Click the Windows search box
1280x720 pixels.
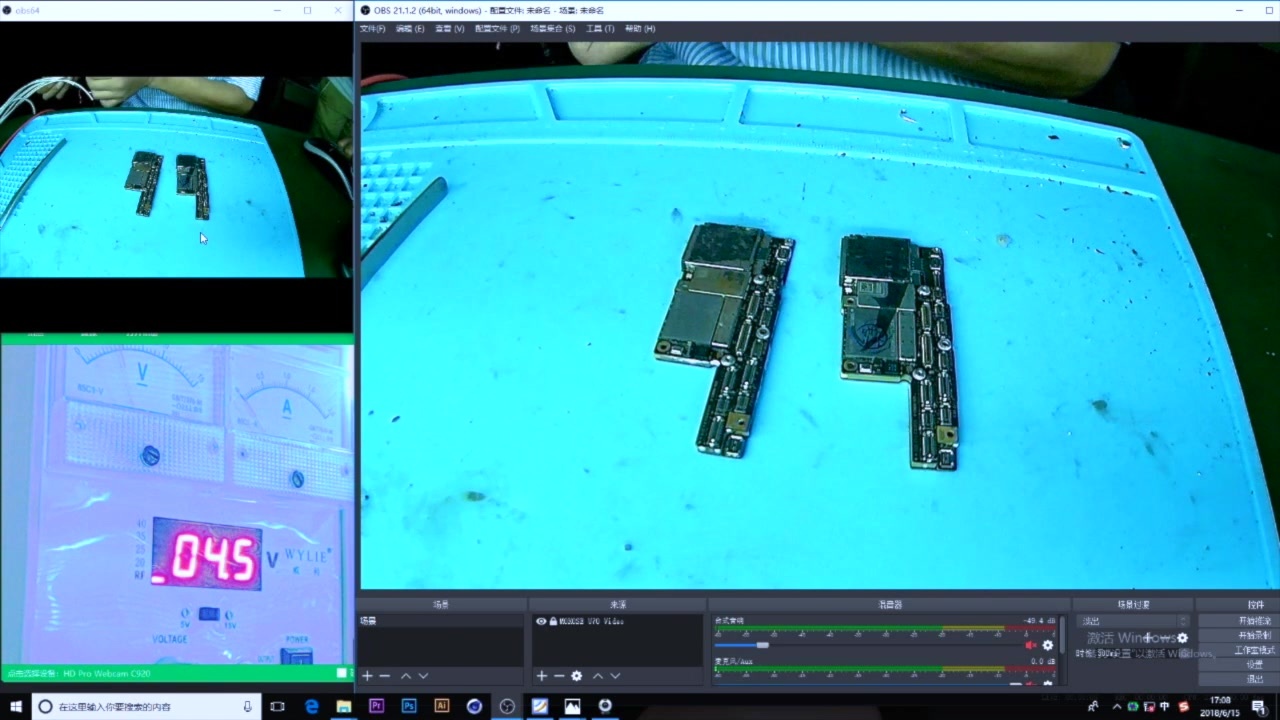147,706
